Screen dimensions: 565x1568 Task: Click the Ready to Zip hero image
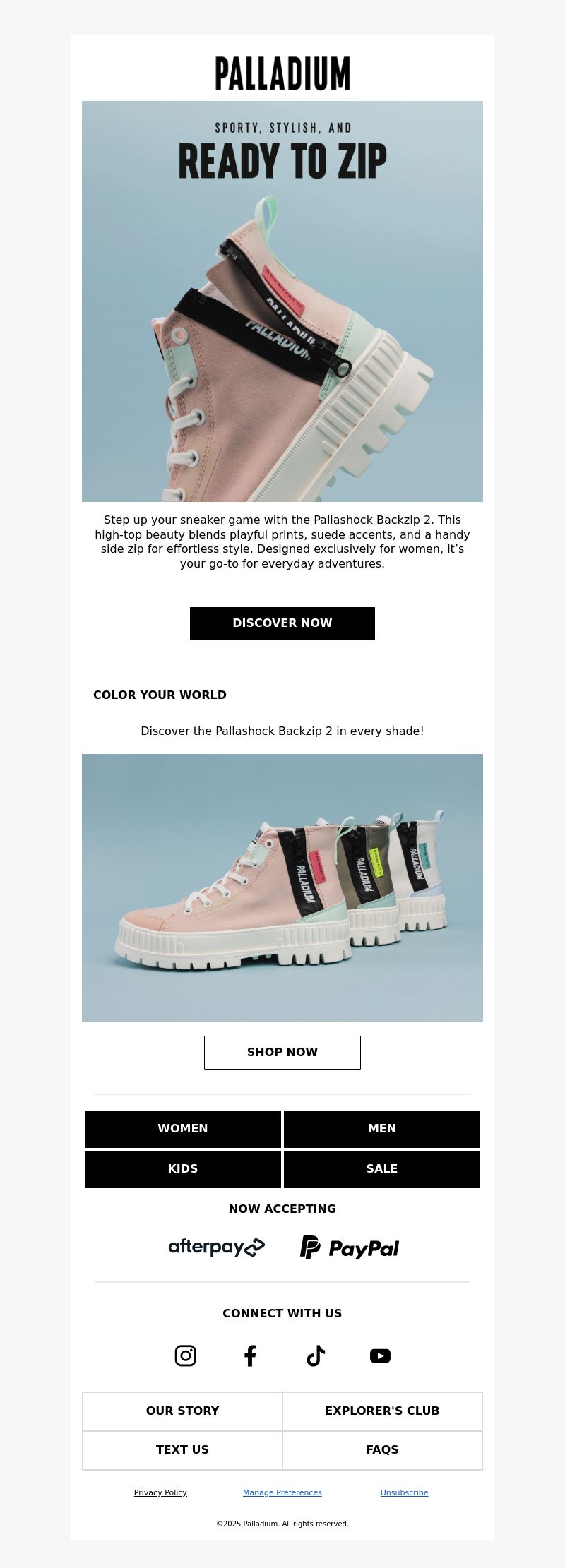(282, 301)
